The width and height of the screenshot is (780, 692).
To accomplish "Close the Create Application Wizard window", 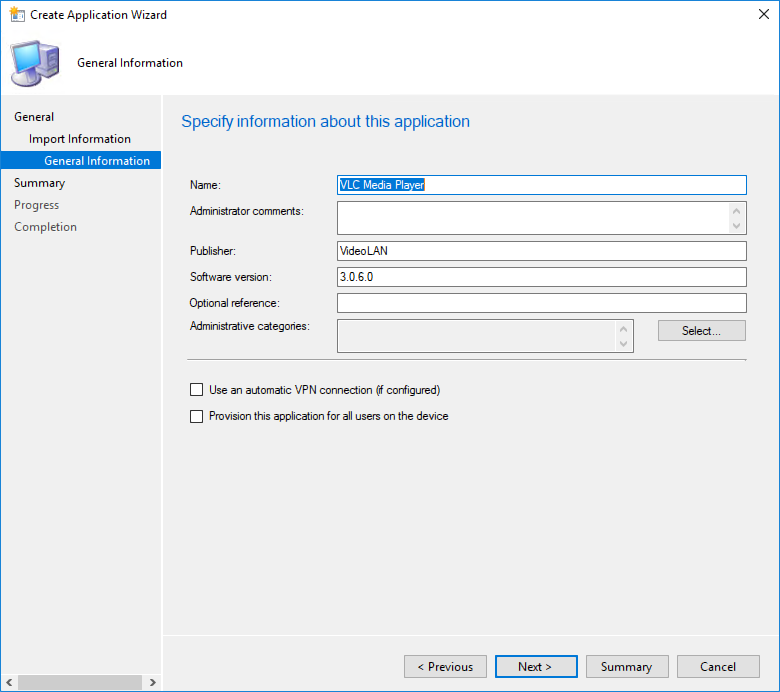I will tap(764, 14).
